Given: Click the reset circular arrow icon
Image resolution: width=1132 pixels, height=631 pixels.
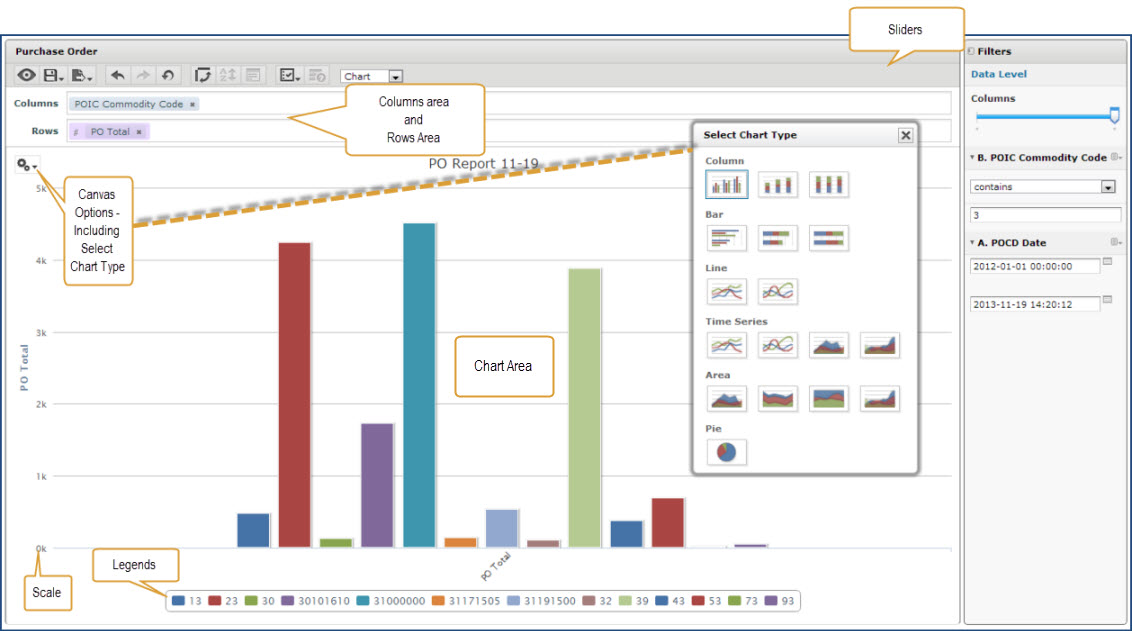Looking at the screenshot, I should point(168,75).
